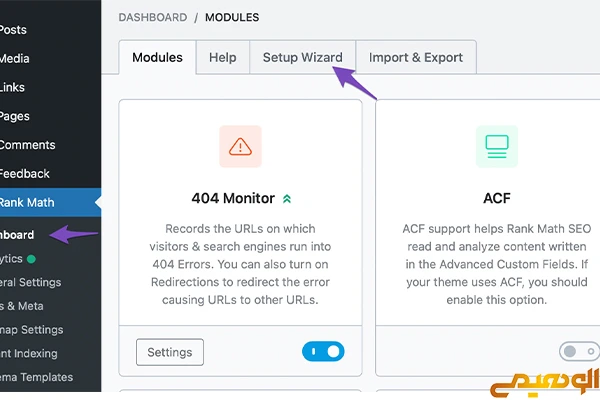This screenshot has width=600, height=400.
Task: Click the 404 Monitor module title
Action: (x=233, y=198)
